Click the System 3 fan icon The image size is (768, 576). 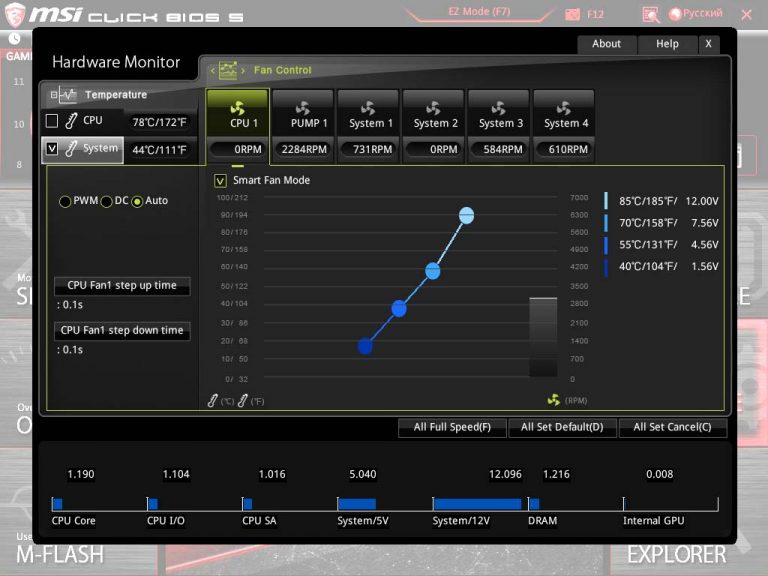pos(498,108)
